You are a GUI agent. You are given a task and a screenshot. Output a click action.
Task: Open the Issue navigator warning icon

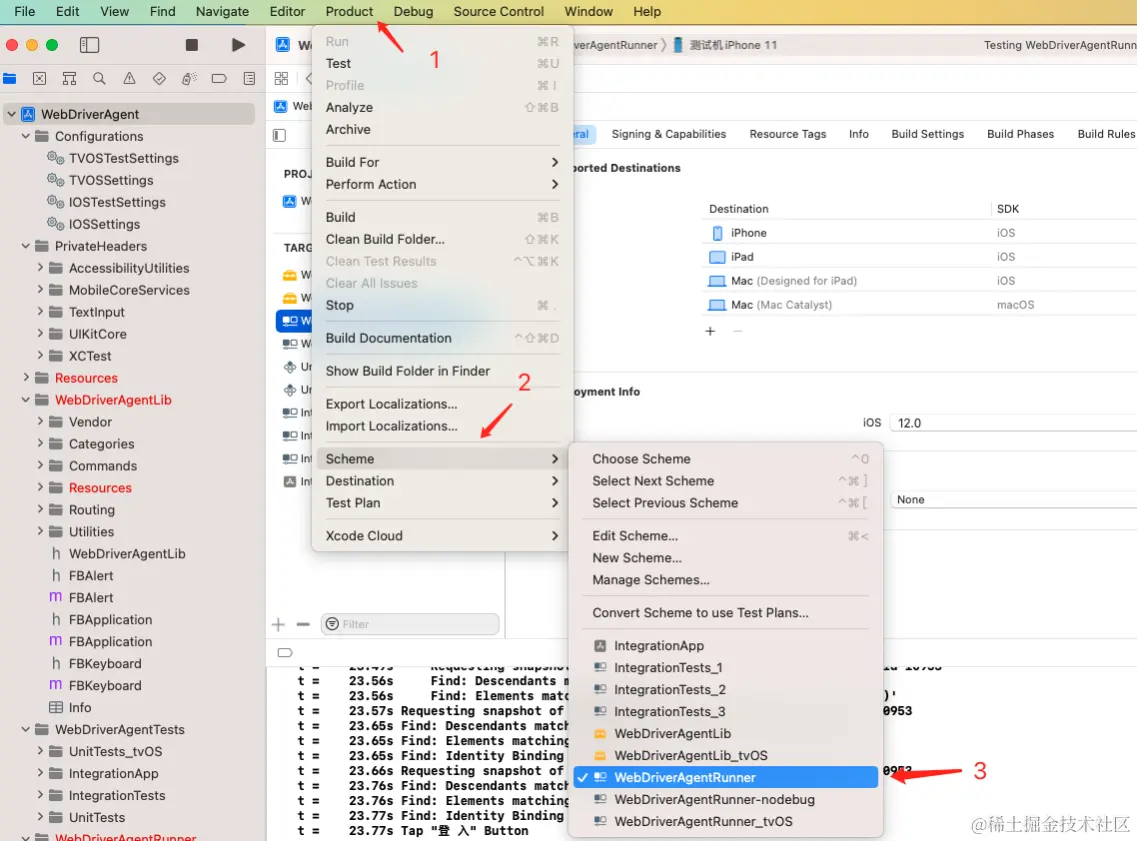129,78
